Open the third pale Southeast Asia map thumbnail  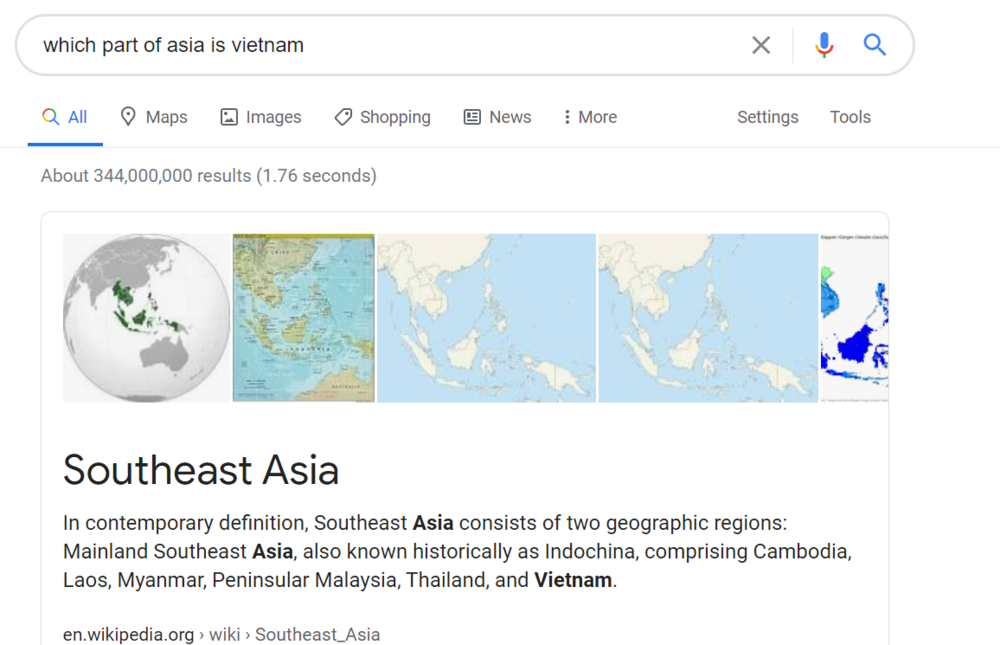tap(487, 318)
